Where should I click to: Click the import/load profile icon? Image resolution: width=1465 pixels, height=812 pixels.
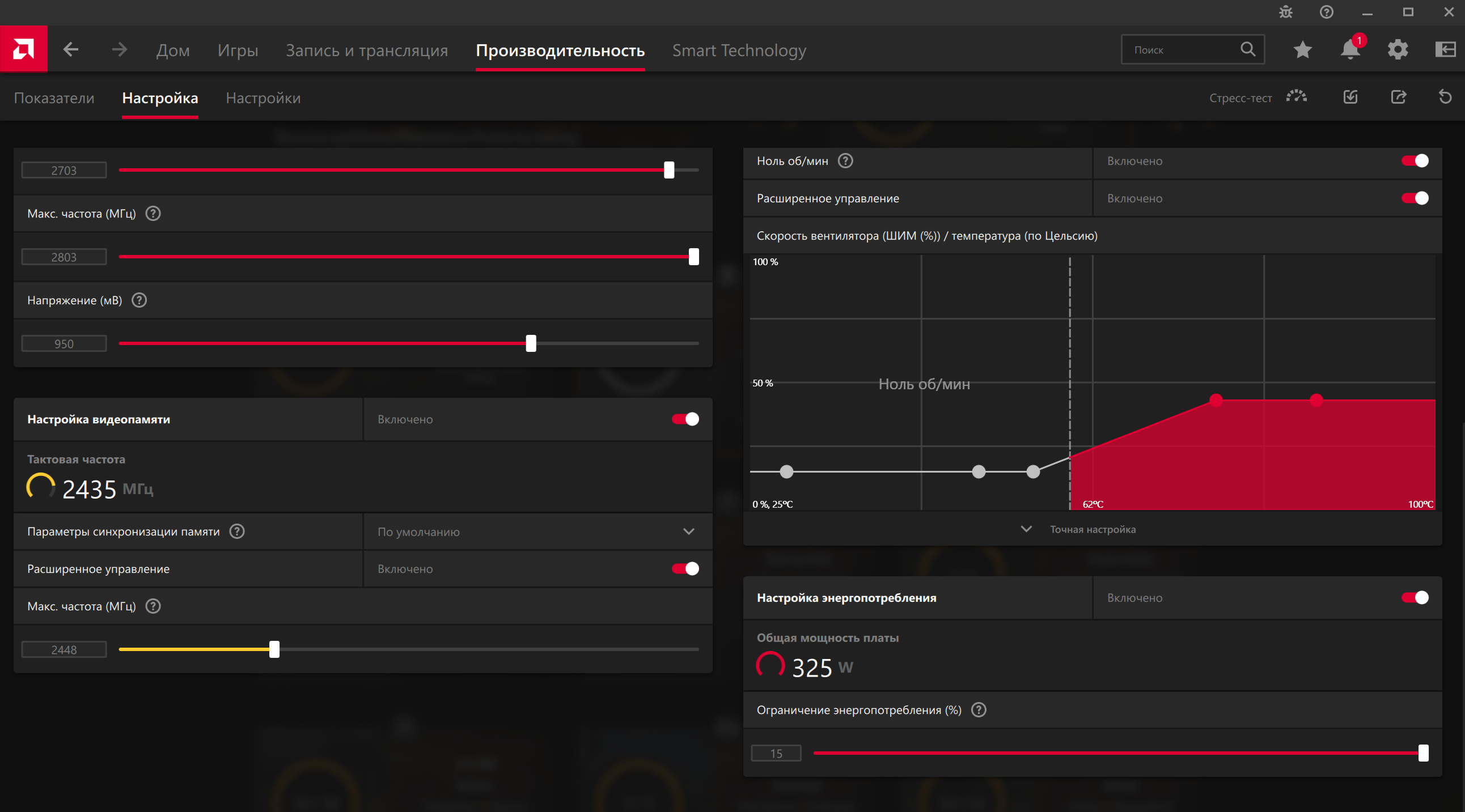coord(1350,97)
